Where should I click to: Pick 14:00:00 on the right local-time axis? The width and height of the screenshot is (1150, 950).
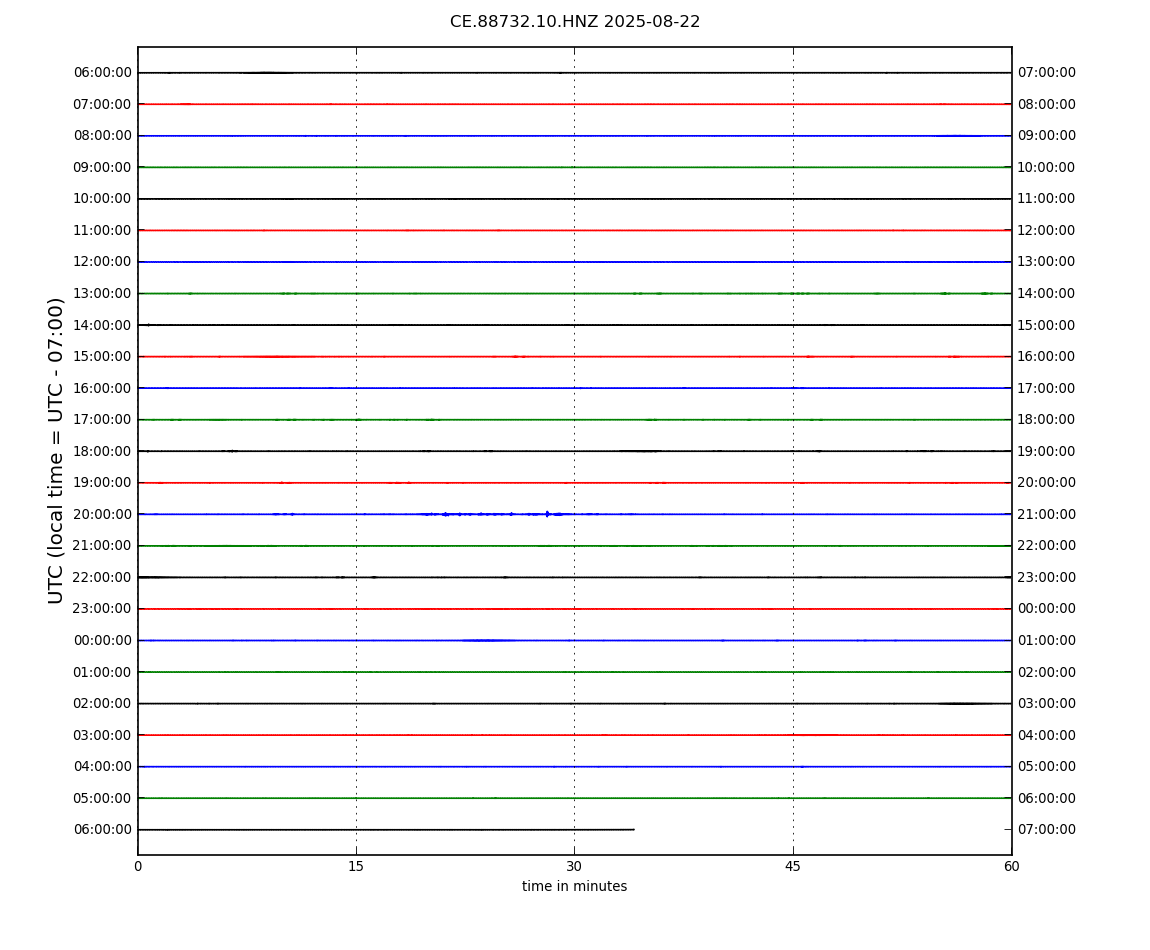1047,293
